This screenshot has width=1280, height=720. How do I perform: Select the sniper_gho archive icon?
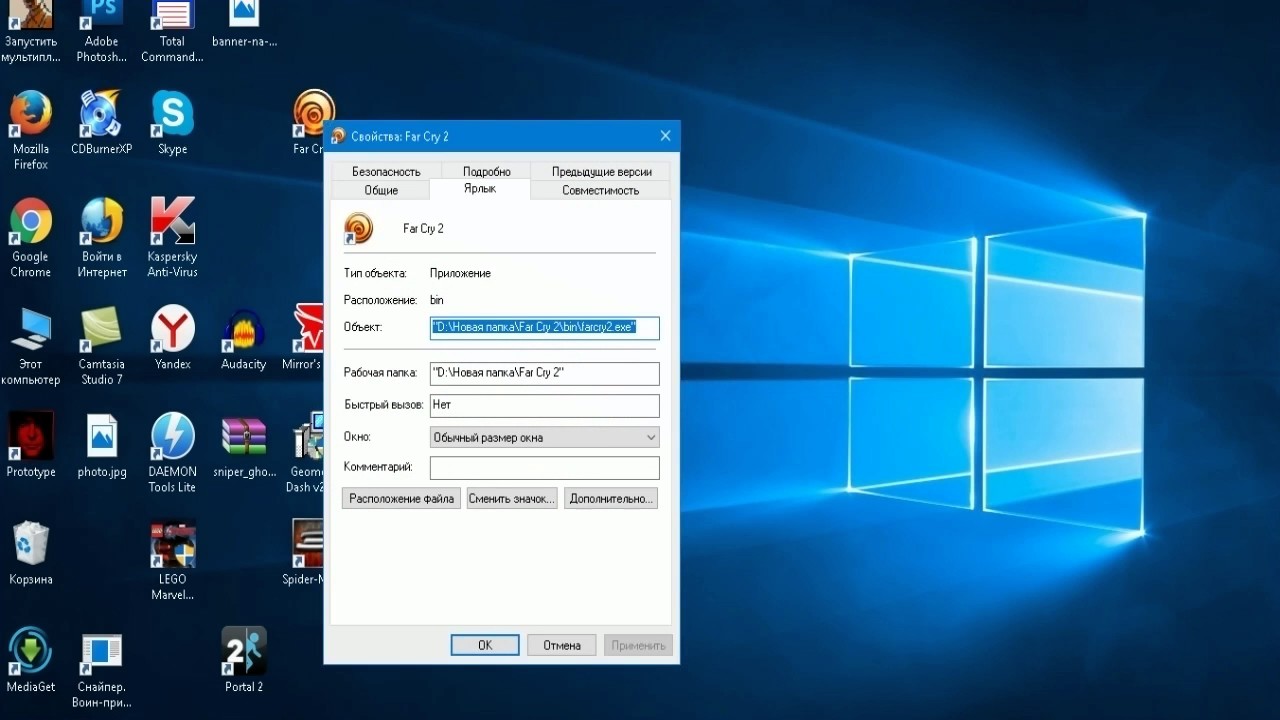(x=244, y=446)
